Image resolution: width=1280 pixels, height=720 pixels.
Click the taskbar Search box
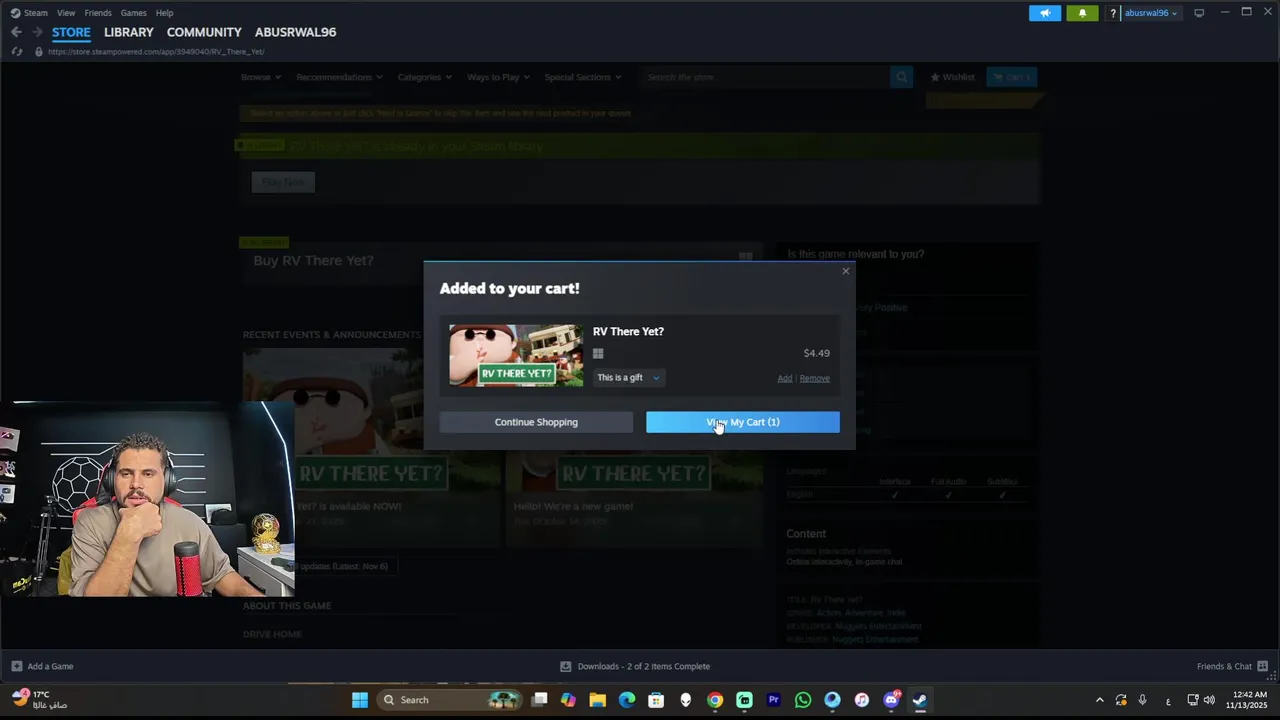pos(450,700)
